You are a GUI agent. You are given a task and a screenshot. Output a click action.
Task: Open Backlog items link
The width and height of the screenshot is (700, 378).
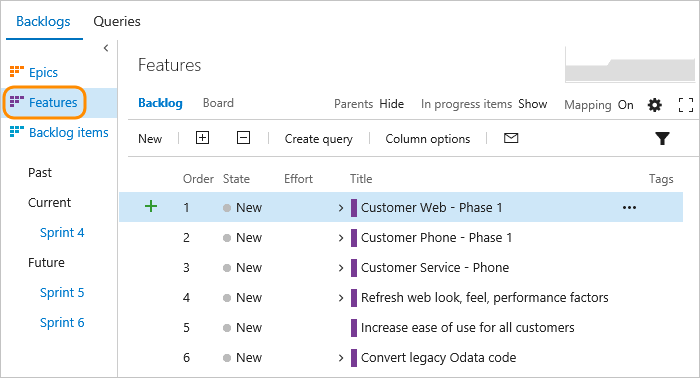click(x=69, y=133)
